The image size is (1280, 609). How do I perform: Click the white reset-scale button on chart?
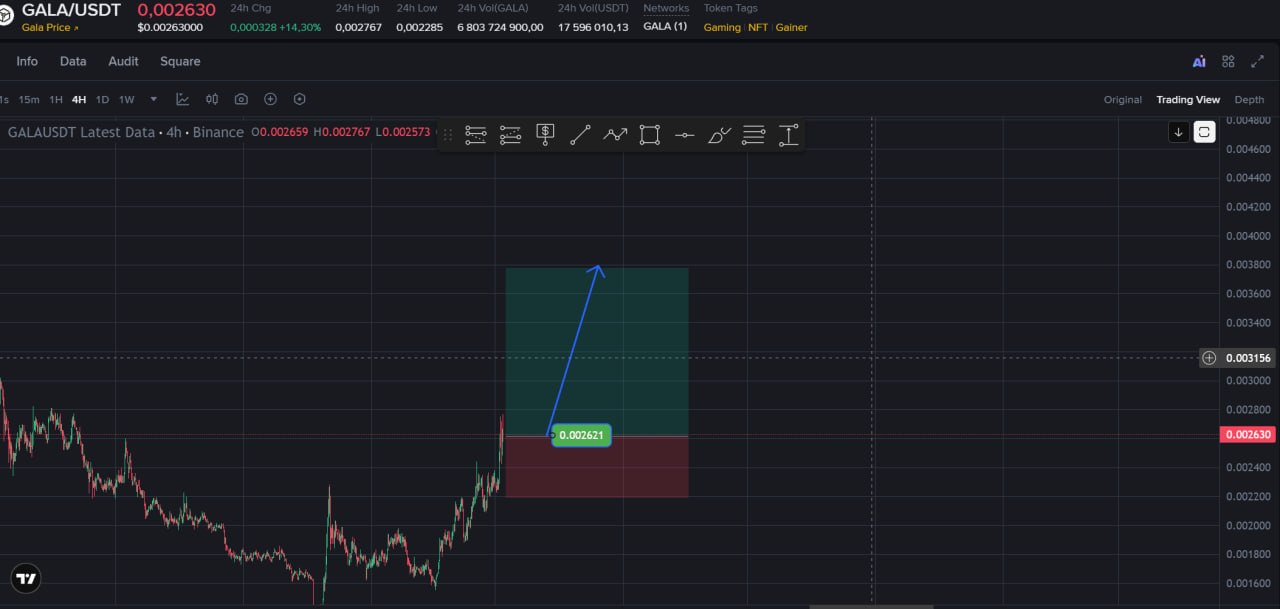(1205, 132)
